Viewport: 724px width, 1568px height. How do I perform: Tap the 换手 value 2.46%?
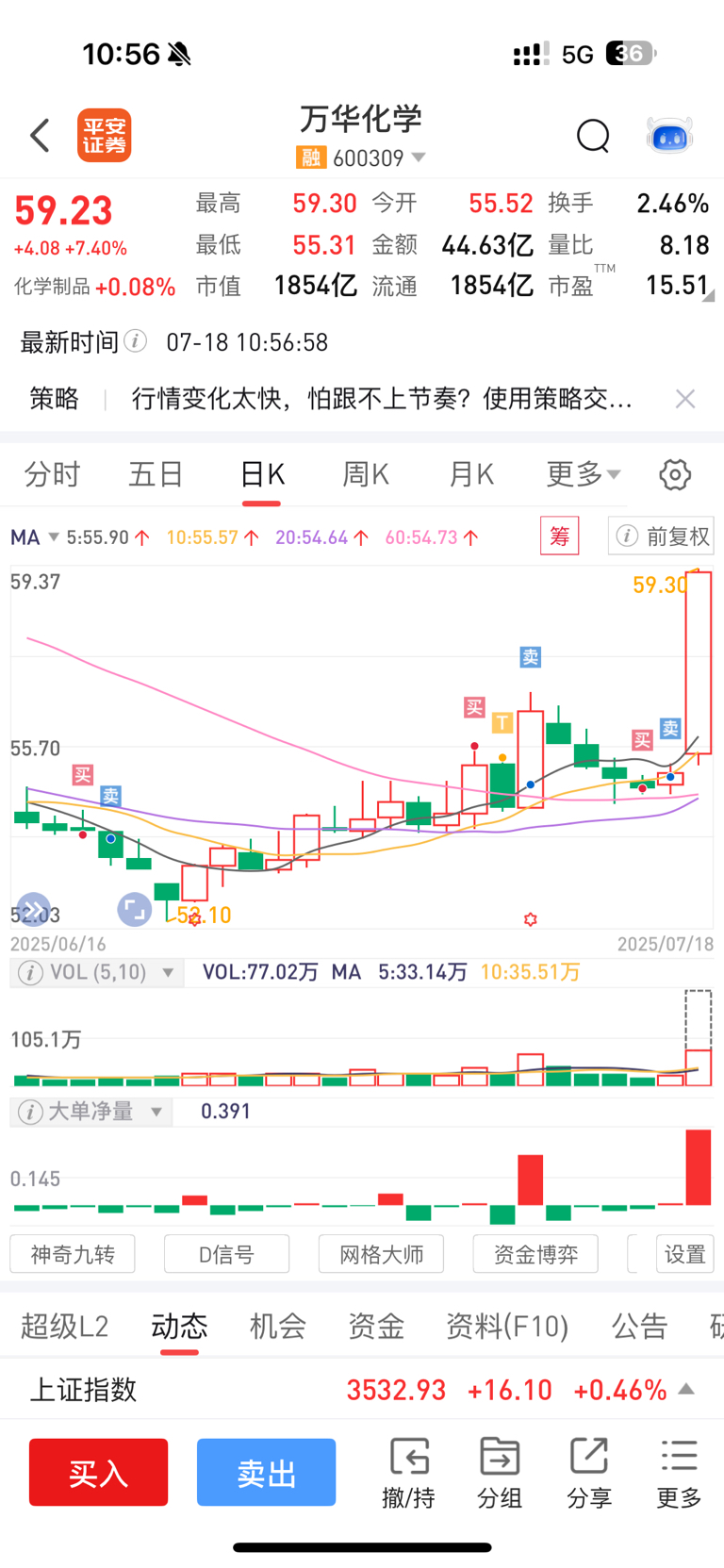pos(673,203)
